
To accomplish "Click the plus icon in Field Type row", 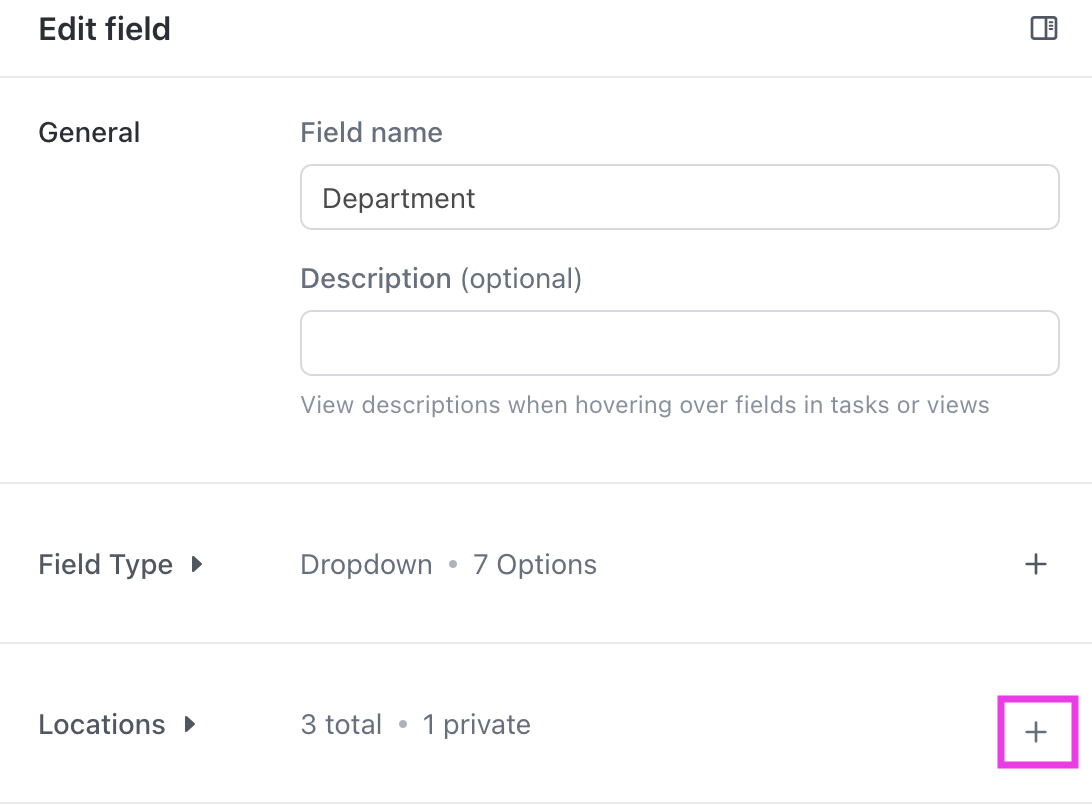I will pyautogui.click(x=1036, y=565).
